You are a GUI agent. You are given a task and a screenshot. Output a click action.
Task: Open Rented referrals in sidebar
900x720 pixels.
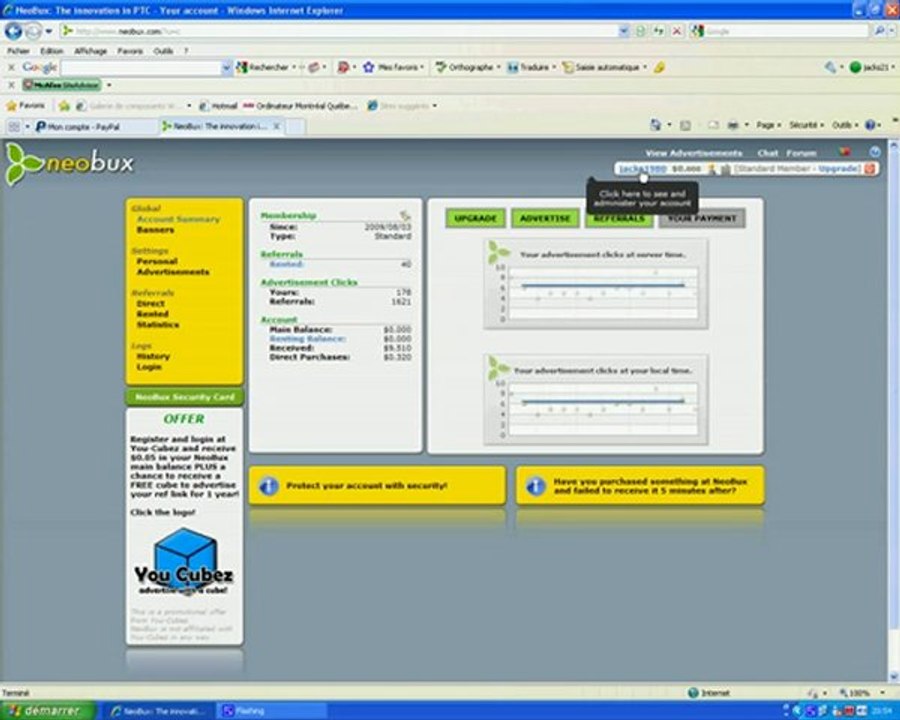(153, 314)
